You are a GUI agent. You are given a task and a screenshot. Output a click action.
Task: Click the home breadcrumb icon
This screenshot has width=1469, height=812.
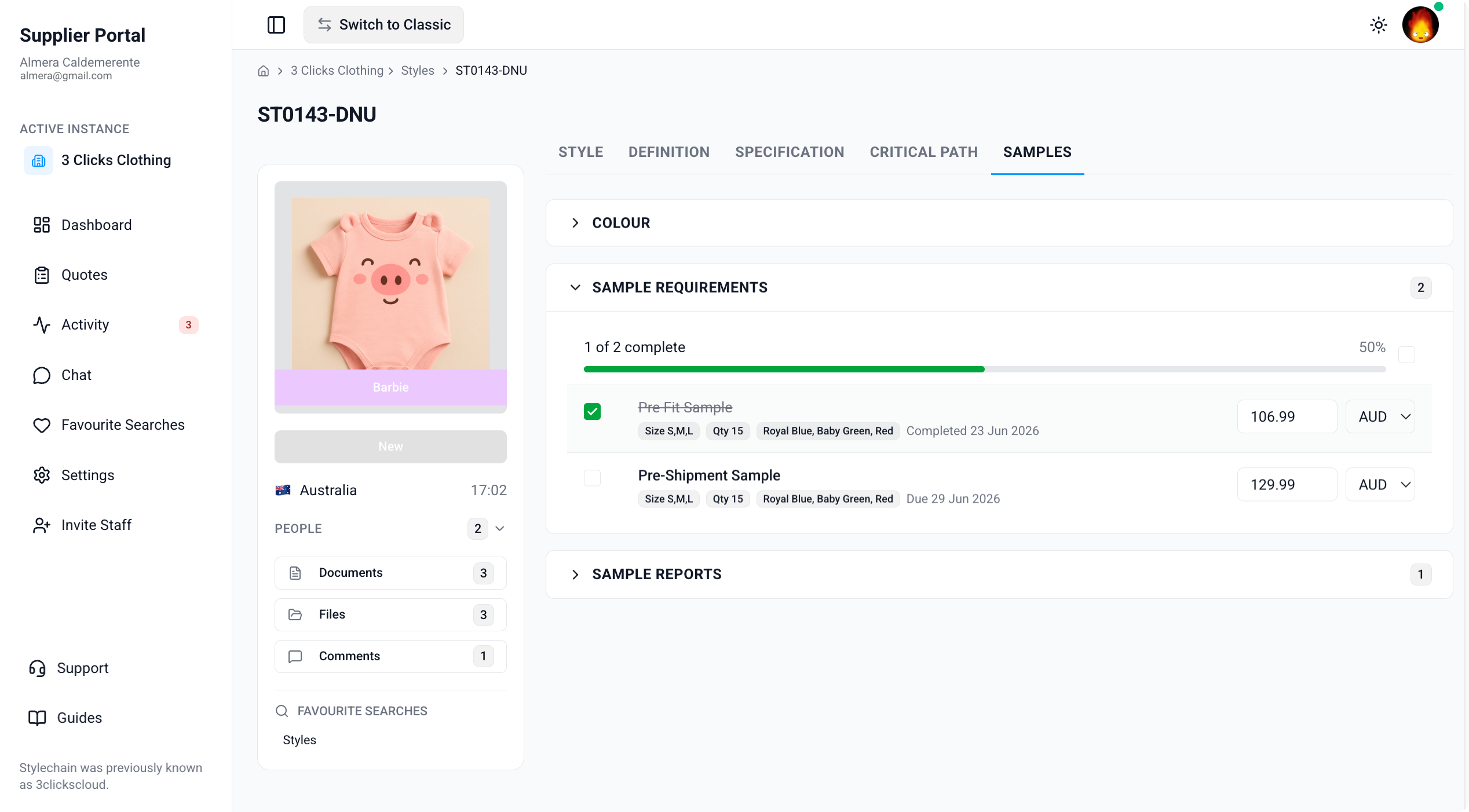coord(264,71)
